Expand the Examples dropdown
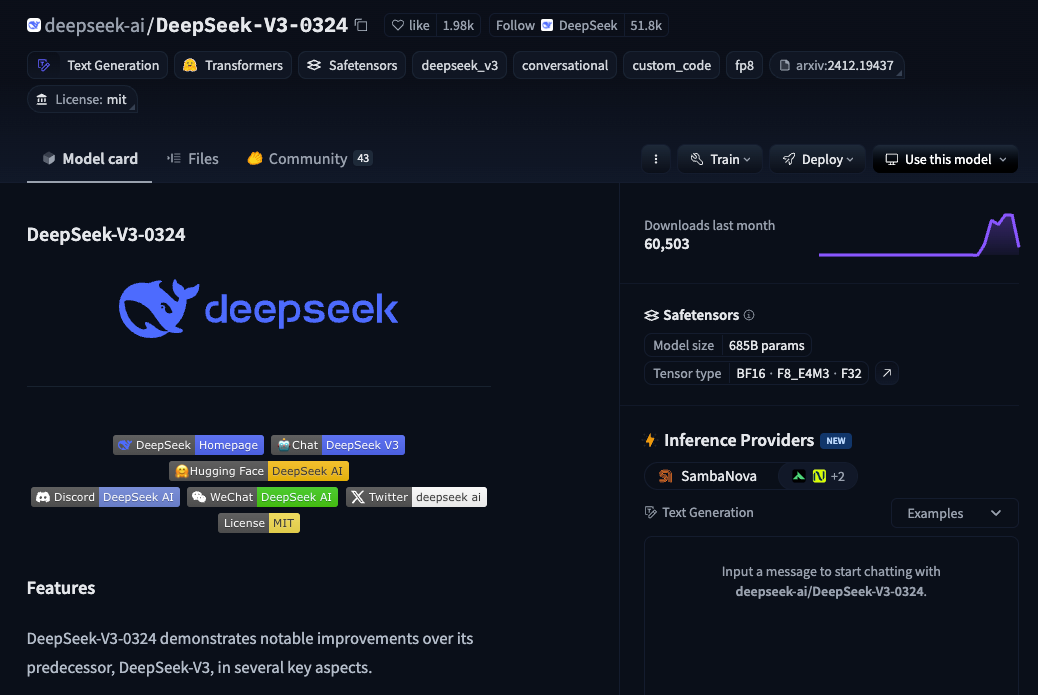This screenshot has height=695, width=1038. (954, 512)
